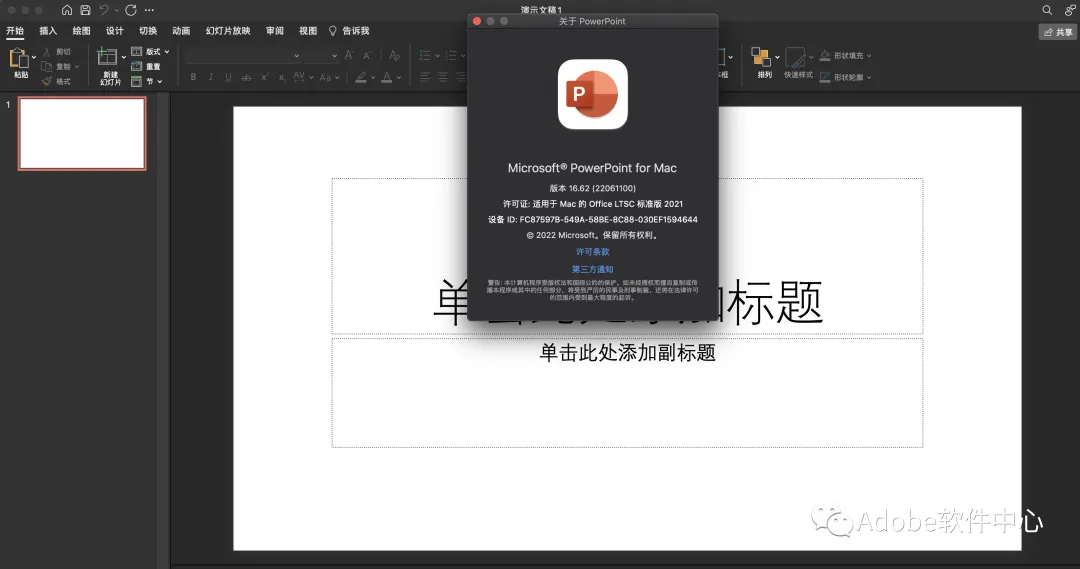Image resolution: width=1080 pixels, height=569 pixels.
Task: Open the License Terms (许可条款) link
Action: pyautogui.click(x=592, y=251)
